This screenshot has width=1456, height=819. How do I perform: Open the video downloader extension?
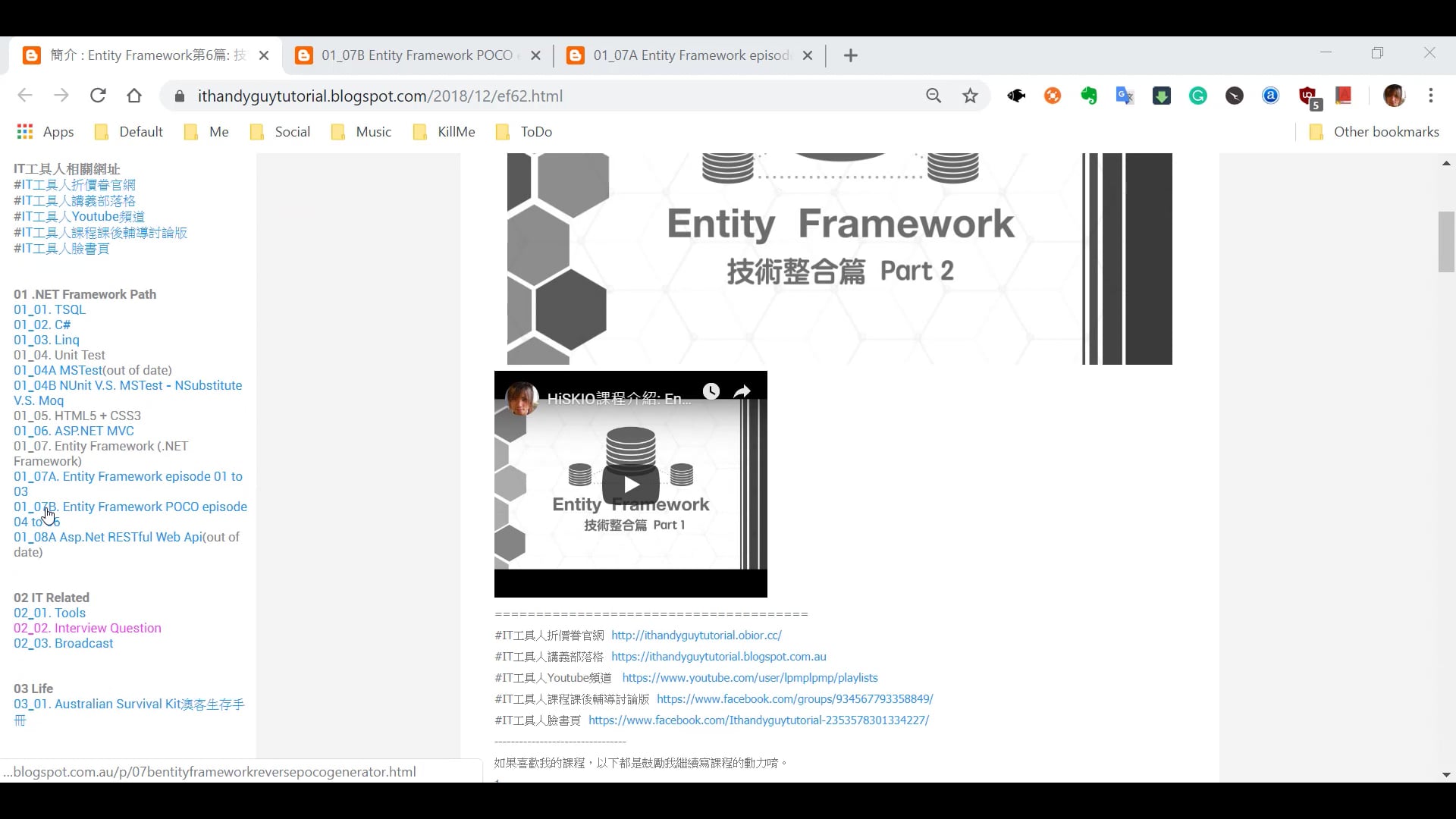coord(1161,96)
